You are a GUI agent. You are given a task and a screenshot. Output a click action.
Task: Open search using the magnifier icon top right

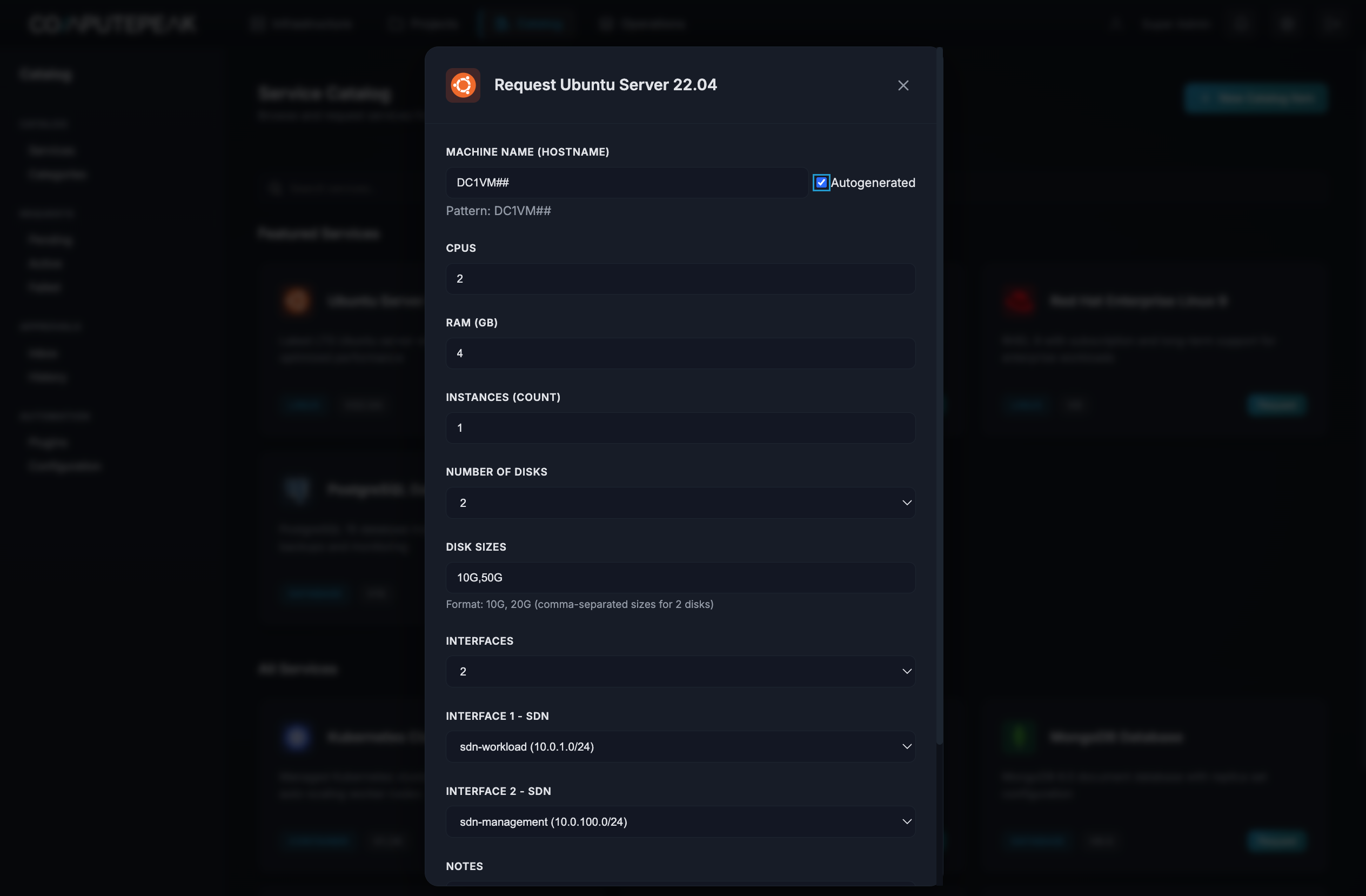[x=1116, y=24]
